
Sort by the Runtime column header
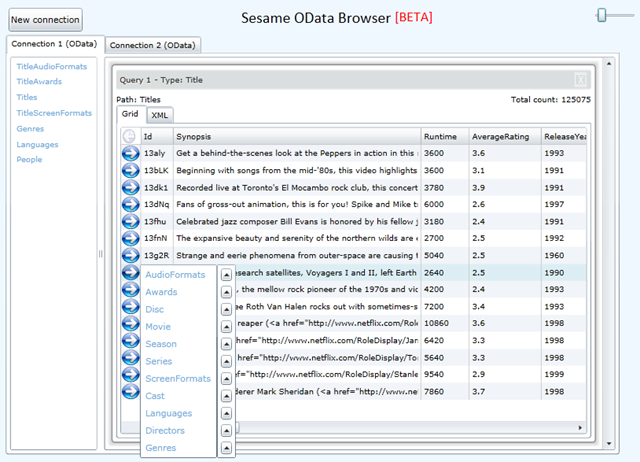445,136
